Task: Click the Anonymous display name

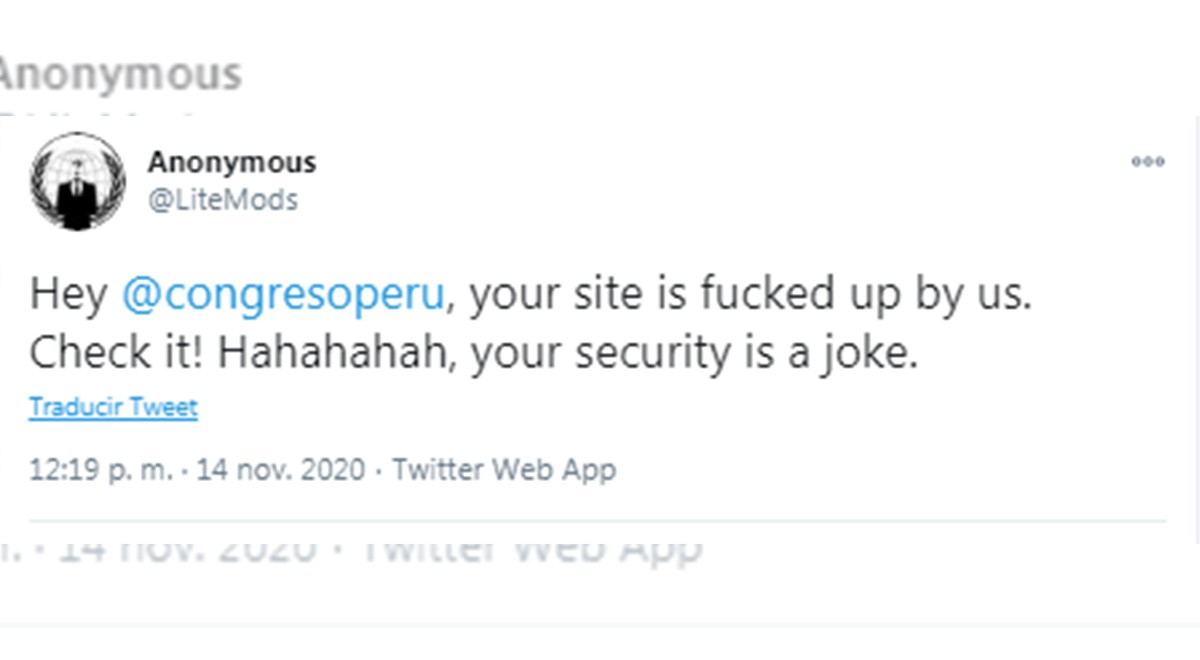Action: (x=232, y=162)
